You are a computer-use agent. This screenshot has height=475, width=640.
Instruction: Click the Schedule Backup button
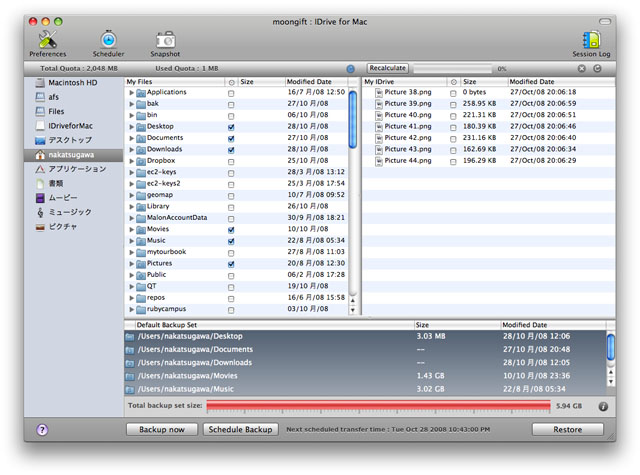click(240, 429)
